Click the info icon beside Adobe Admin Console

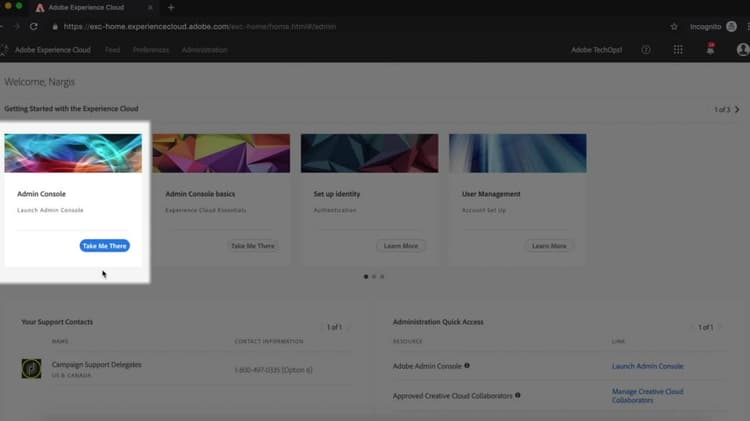(467, 366)
